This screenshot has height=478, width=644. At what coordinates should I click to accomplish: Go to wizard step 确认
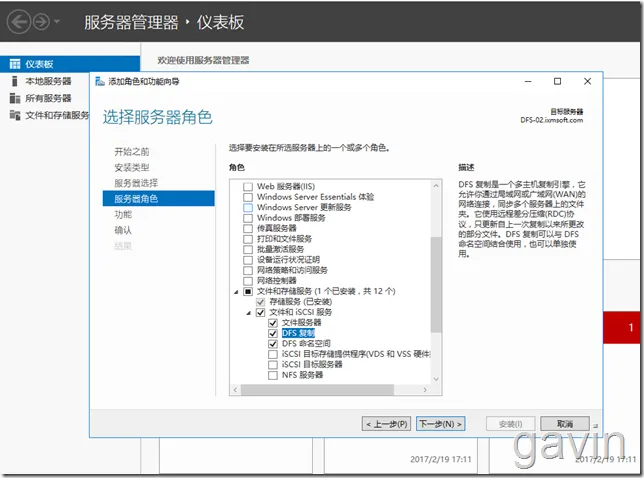tap(123, 230)
